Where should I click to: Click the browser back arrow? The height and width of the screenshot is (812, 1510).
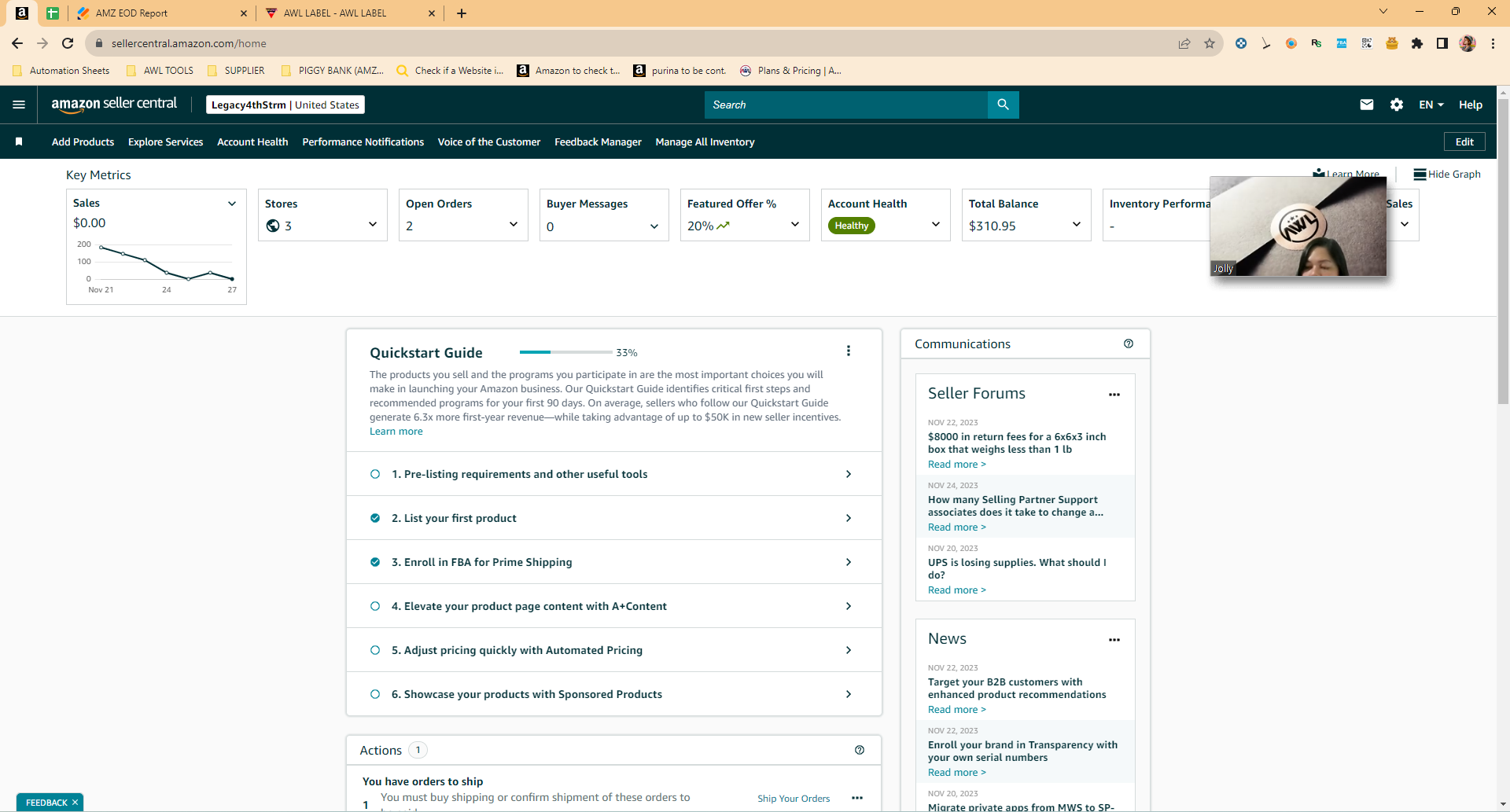click(x=17, y=43)
